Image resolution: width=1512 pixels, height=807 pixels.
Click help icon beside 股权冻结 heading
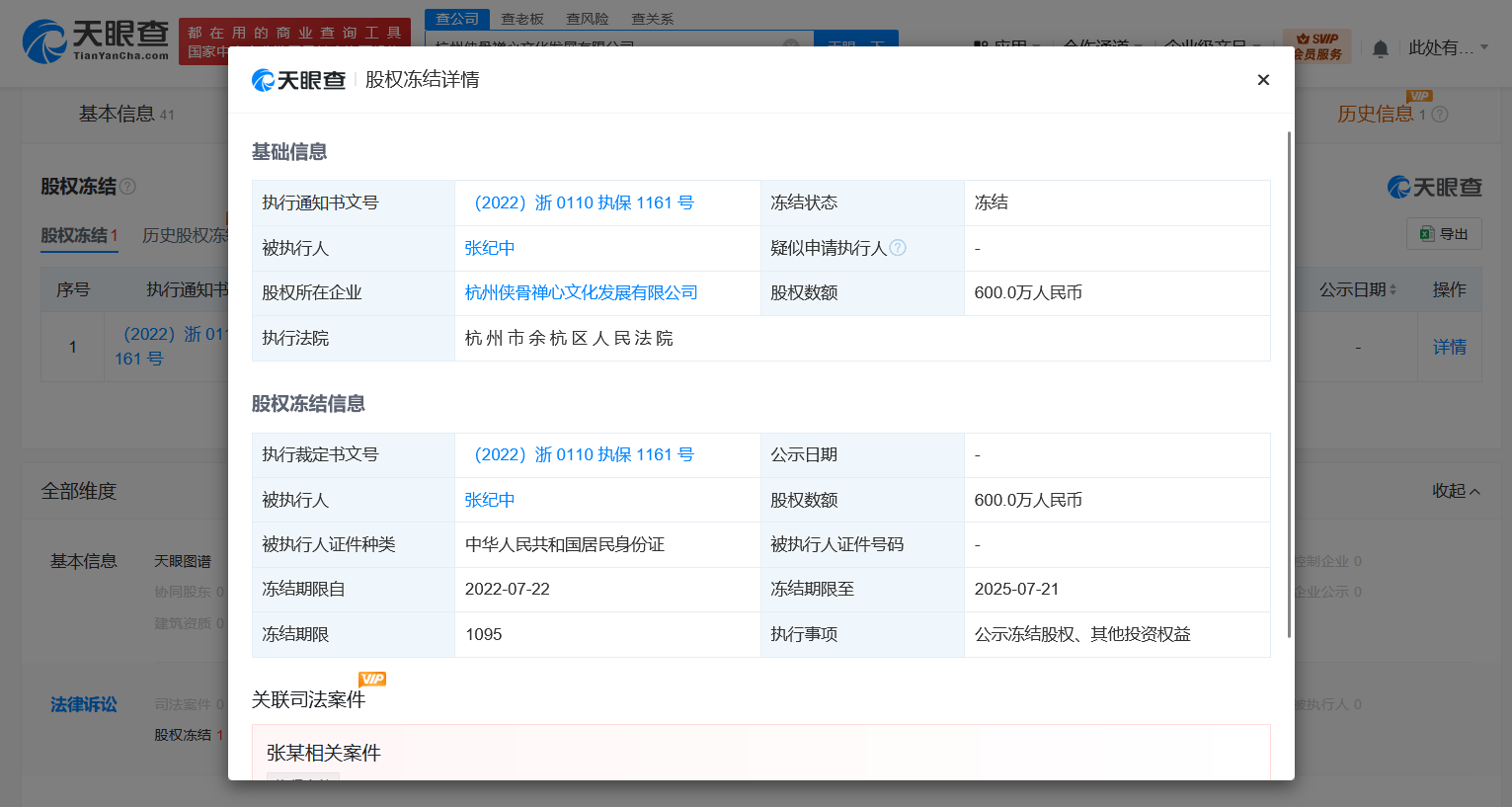(x=127, y=186)
